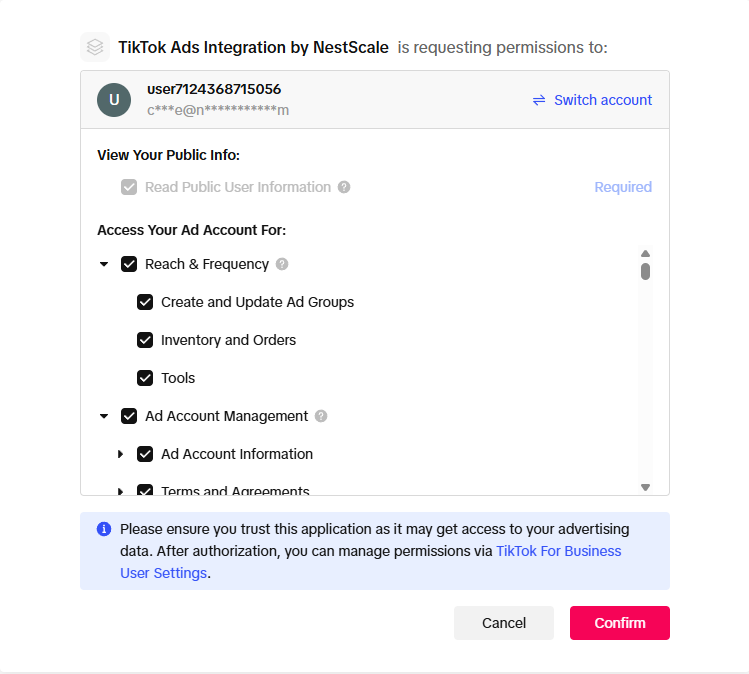Uncheck Inventory and Orders permission
Viewport: 749px width, 674px height.
coord(145,340)
